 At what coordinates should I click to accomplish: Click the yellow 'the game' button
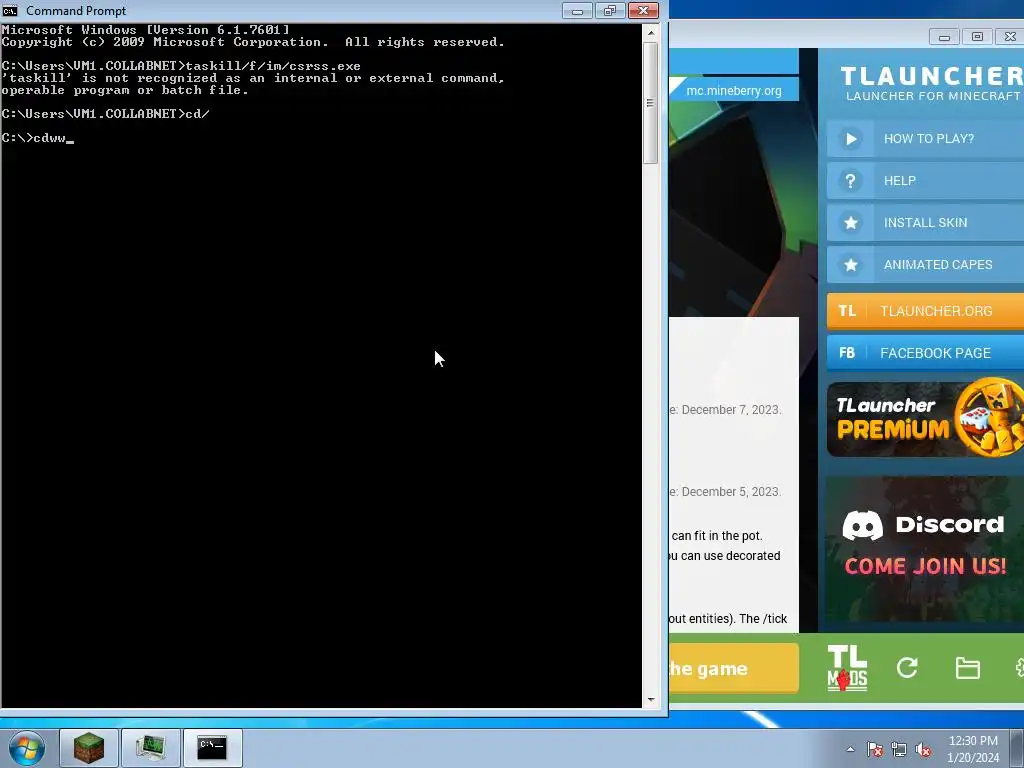point(733,668)
